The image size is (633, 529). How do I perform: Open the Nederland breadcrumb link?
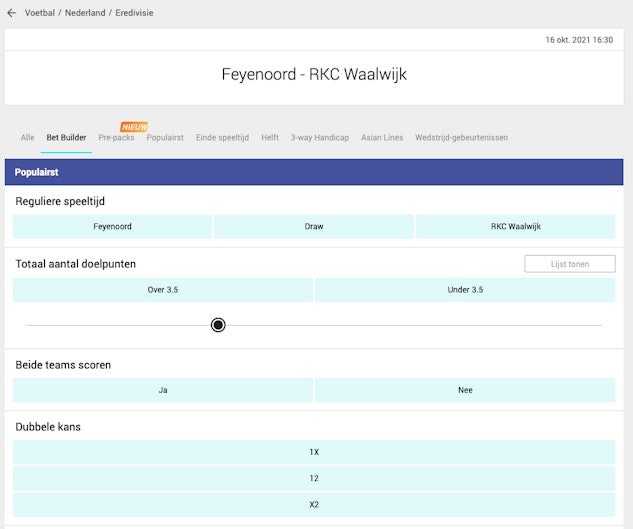(x=85, y=13)
